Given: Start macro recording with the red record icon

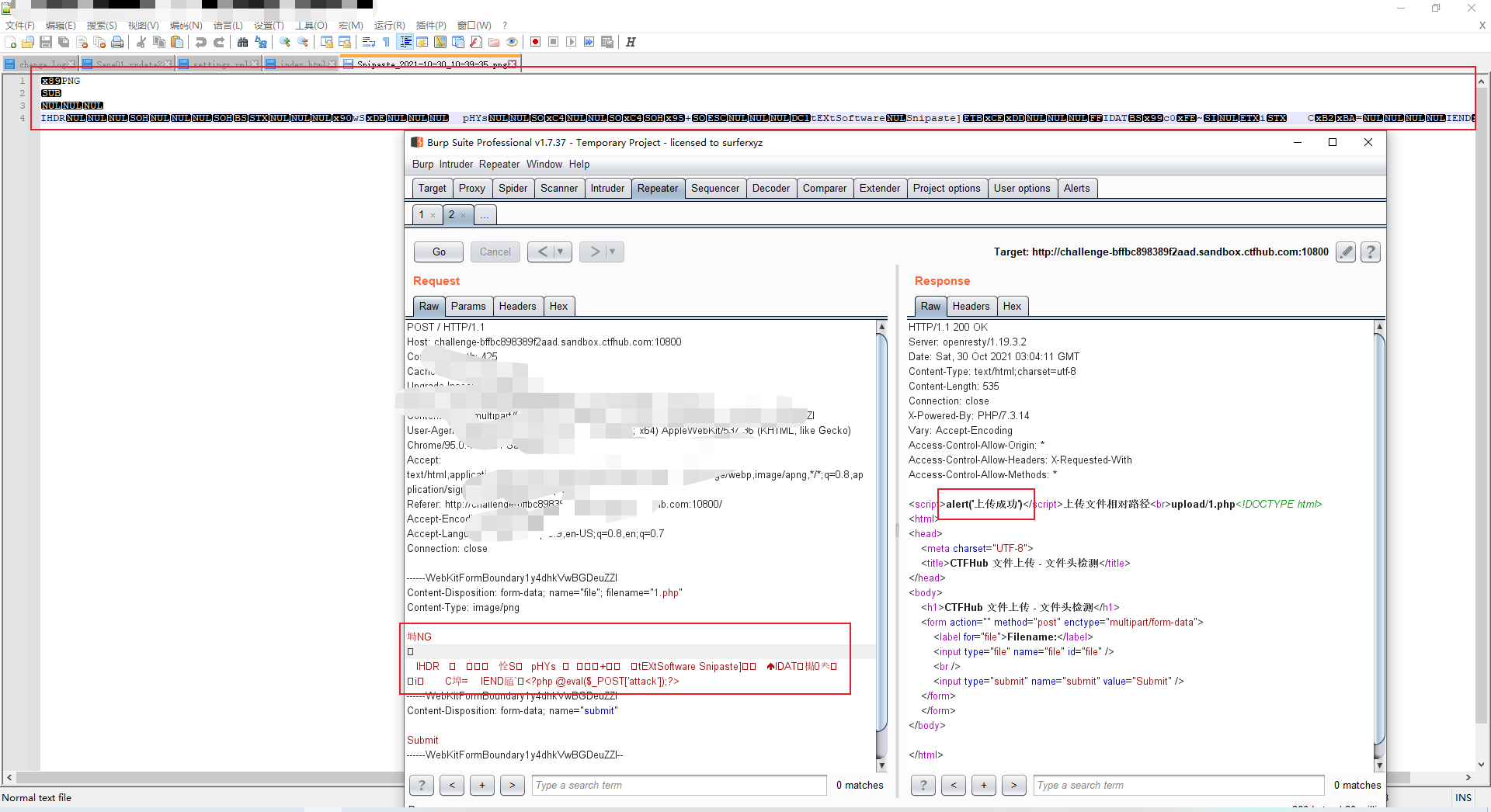Looking at the screenshot, I should point(535,42).
